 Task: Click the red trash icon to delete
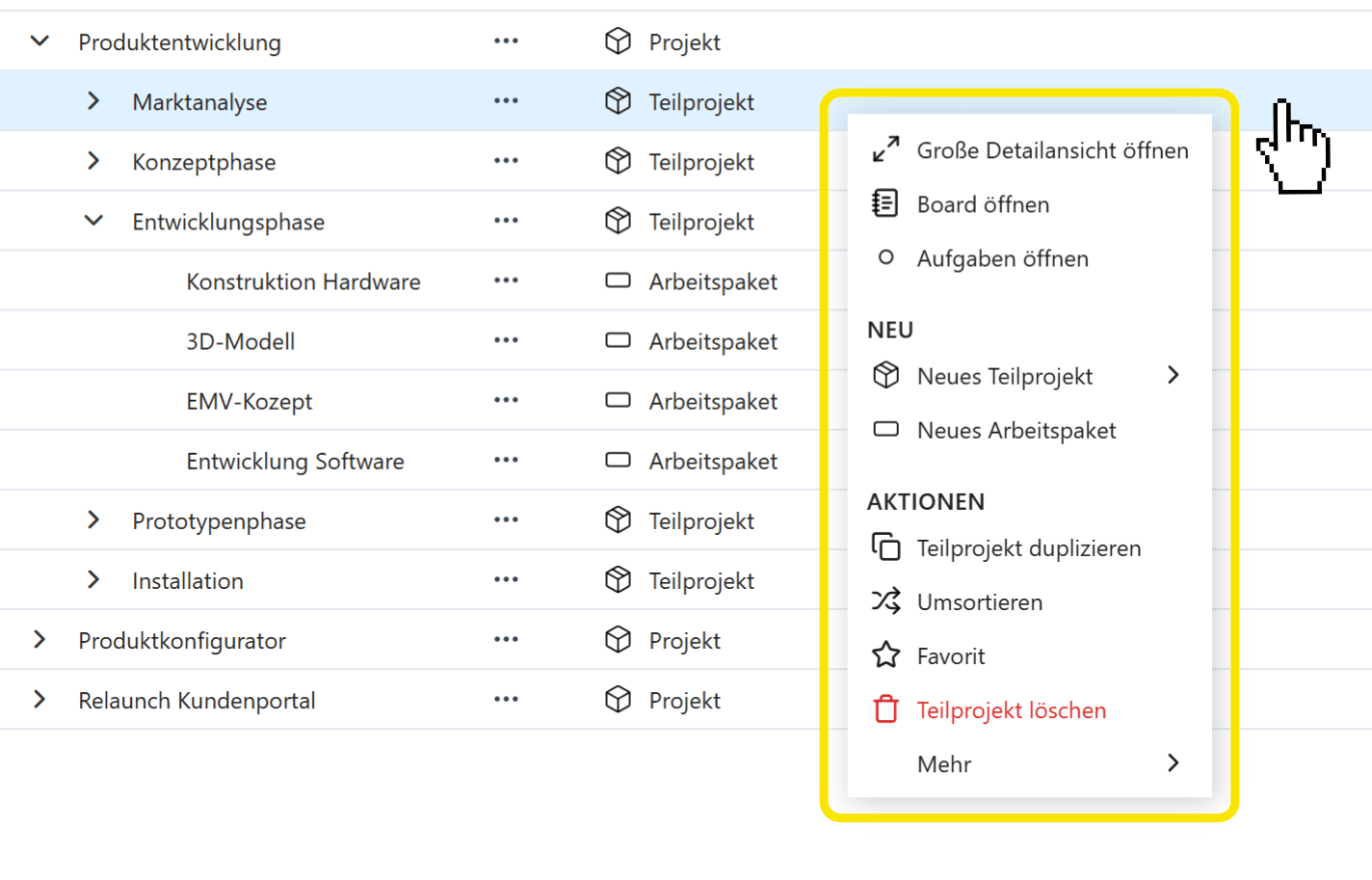(885, 710)
